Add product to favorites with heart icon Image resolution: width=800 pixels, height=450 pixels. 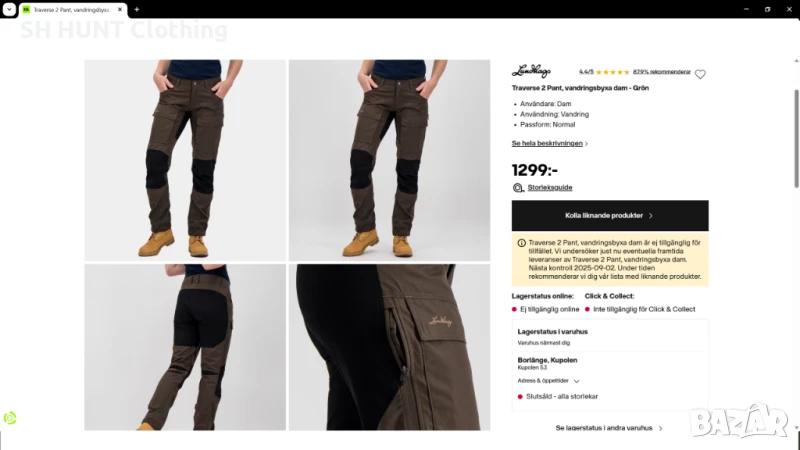pos(700,74)
